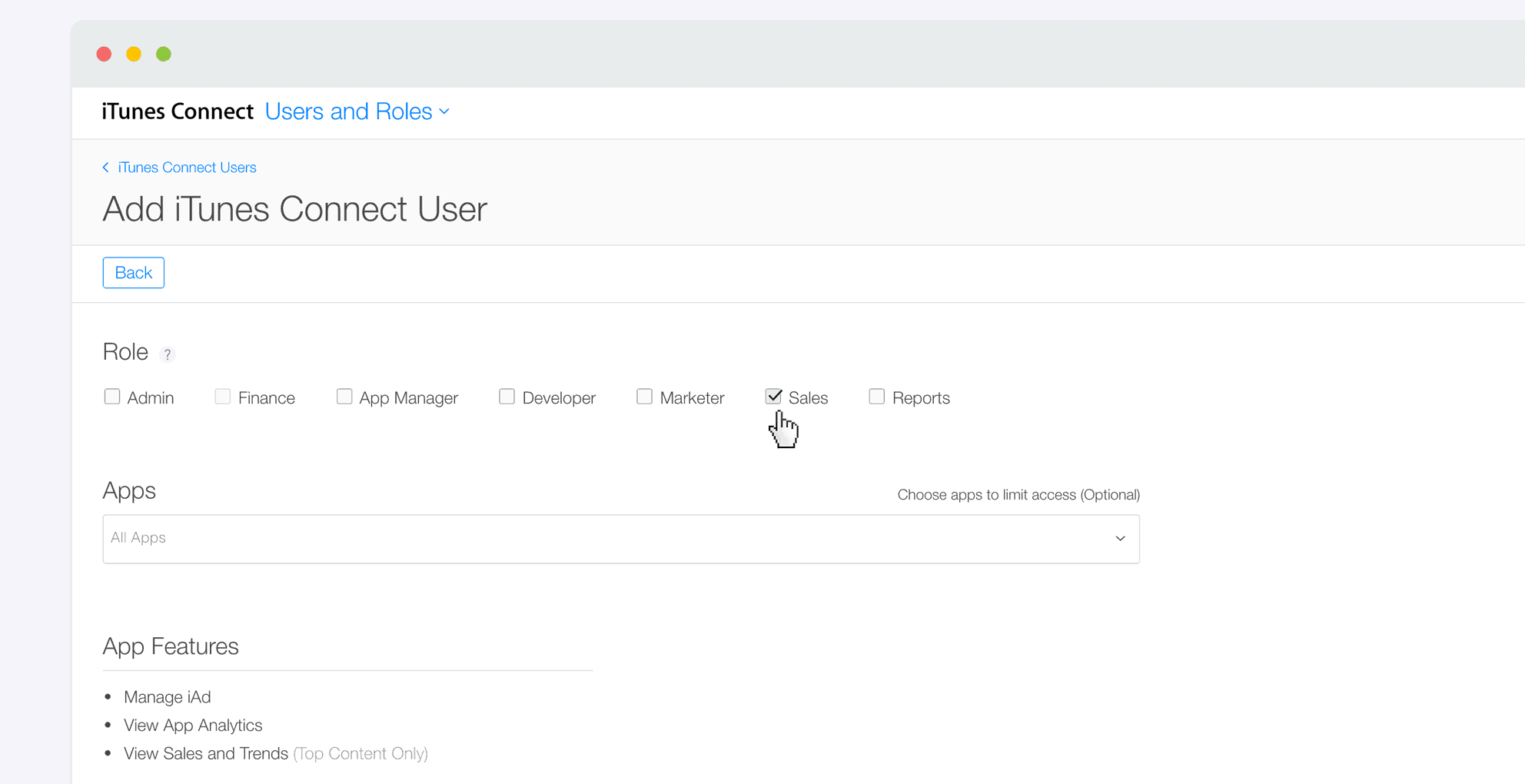Enable the Admin role checkbox

[112, 397]
